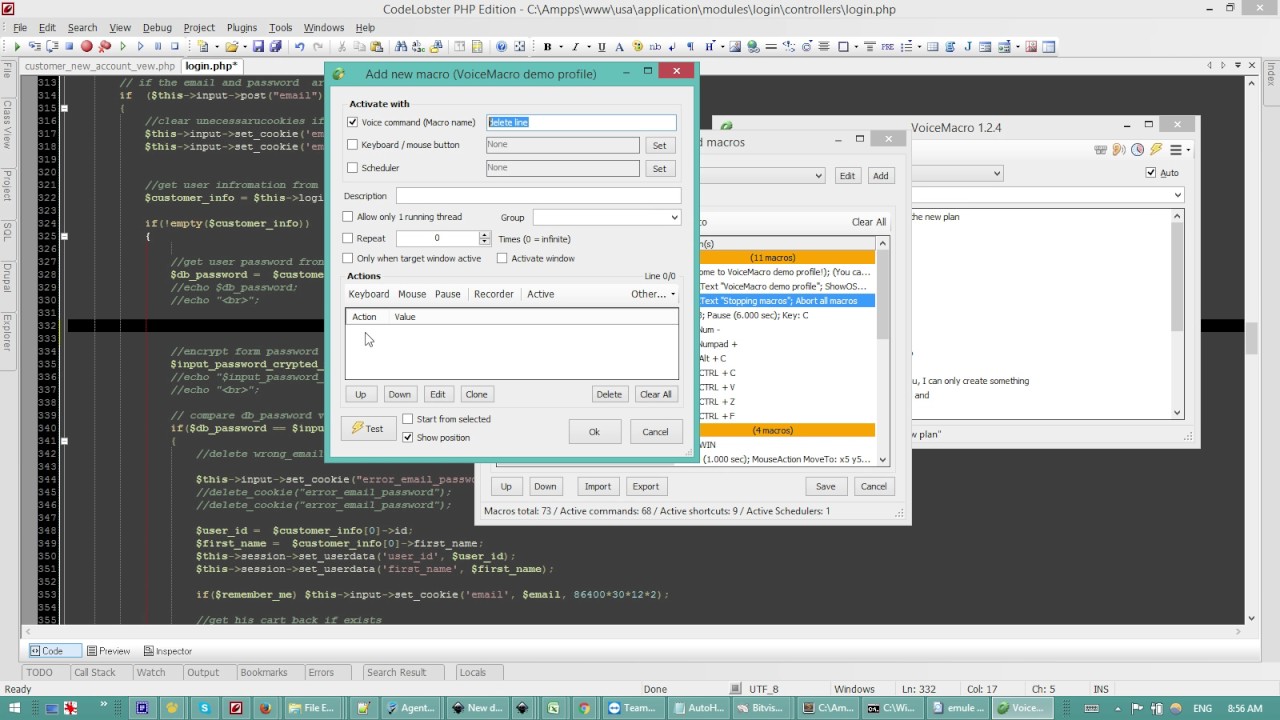Uncheck the Show position checkbox
1280x720 pixels.
coord(407,437)
